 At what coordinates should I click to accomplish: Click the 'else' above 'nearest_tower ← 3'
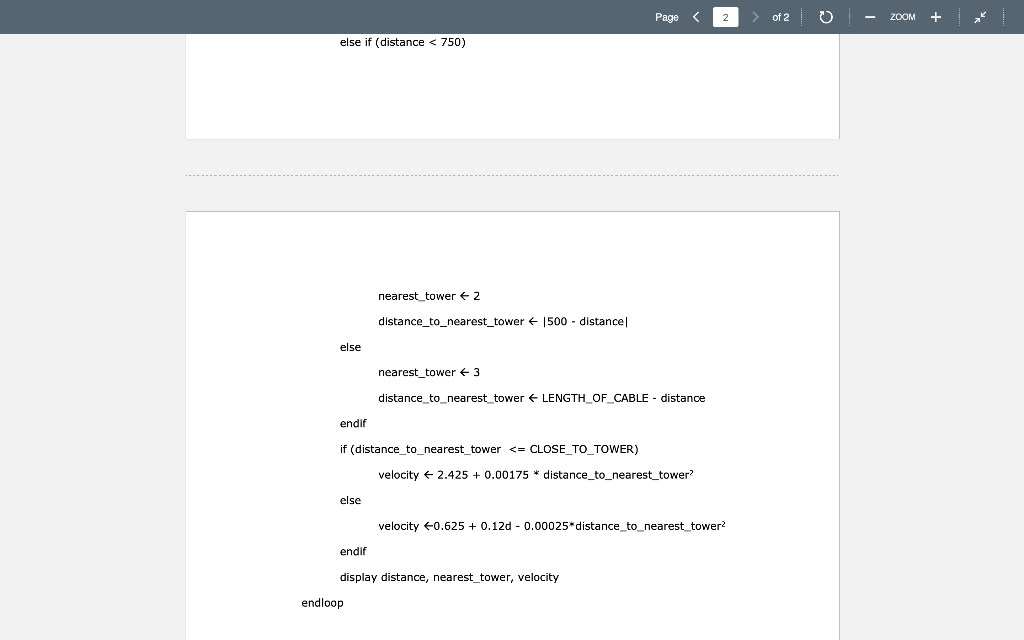pos(350,347)
